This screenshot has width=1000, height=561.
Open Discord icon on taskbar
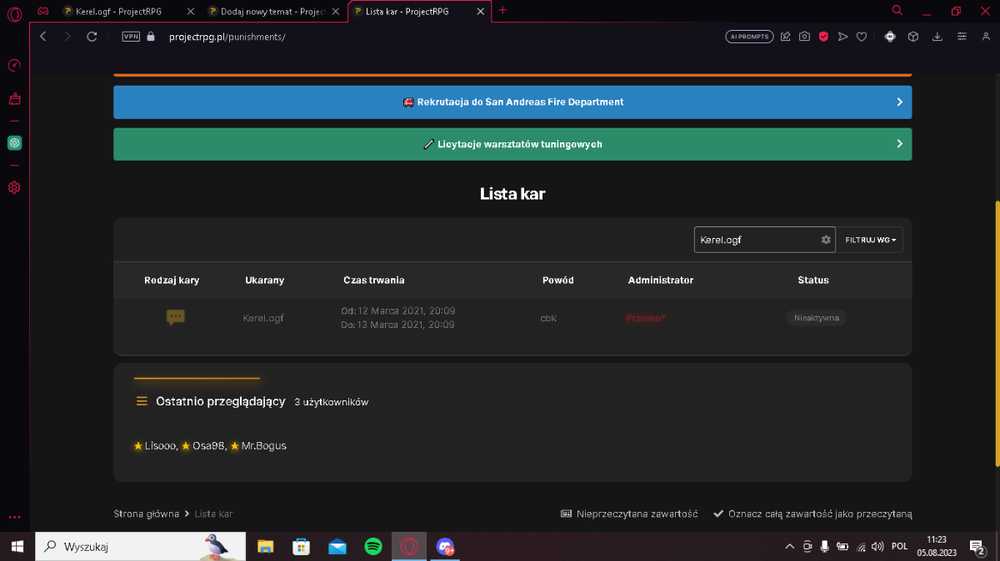(445, 546)
